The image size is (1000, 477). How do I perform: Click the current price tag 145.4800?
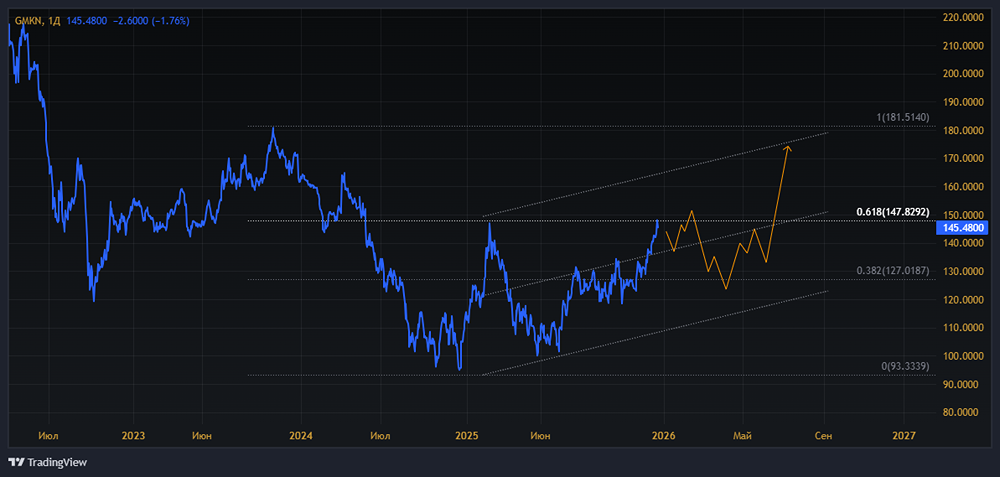pos(961,227)
